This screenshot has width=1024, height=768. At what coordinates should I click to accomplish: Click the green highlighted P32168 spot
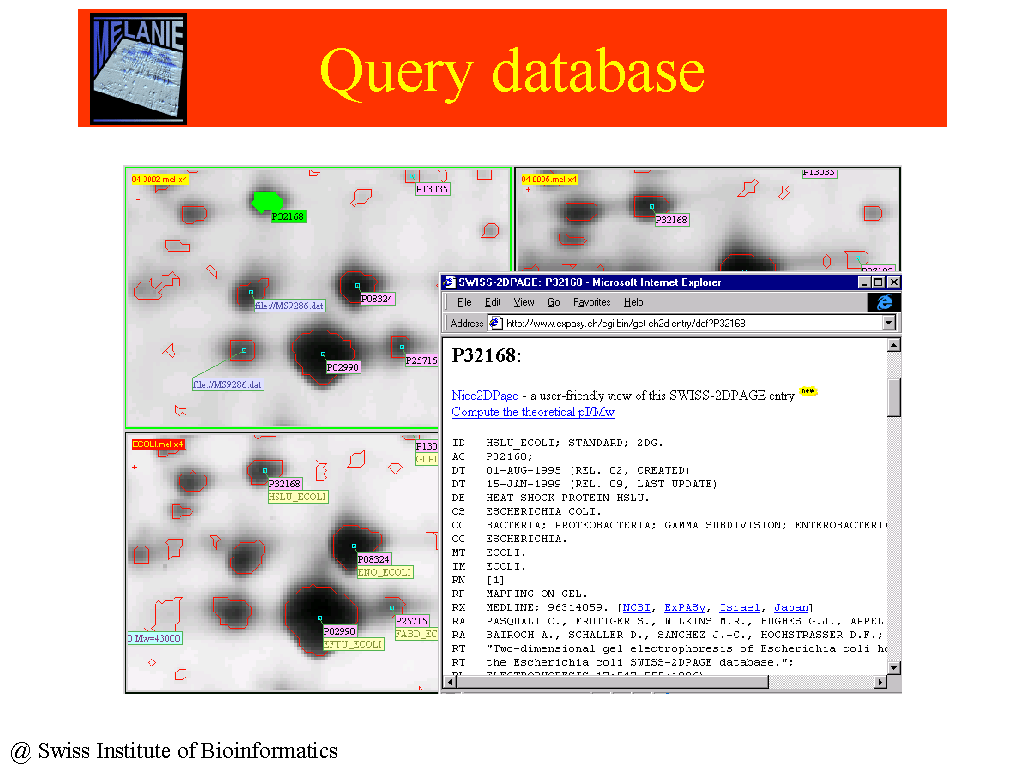pos(265,201)
